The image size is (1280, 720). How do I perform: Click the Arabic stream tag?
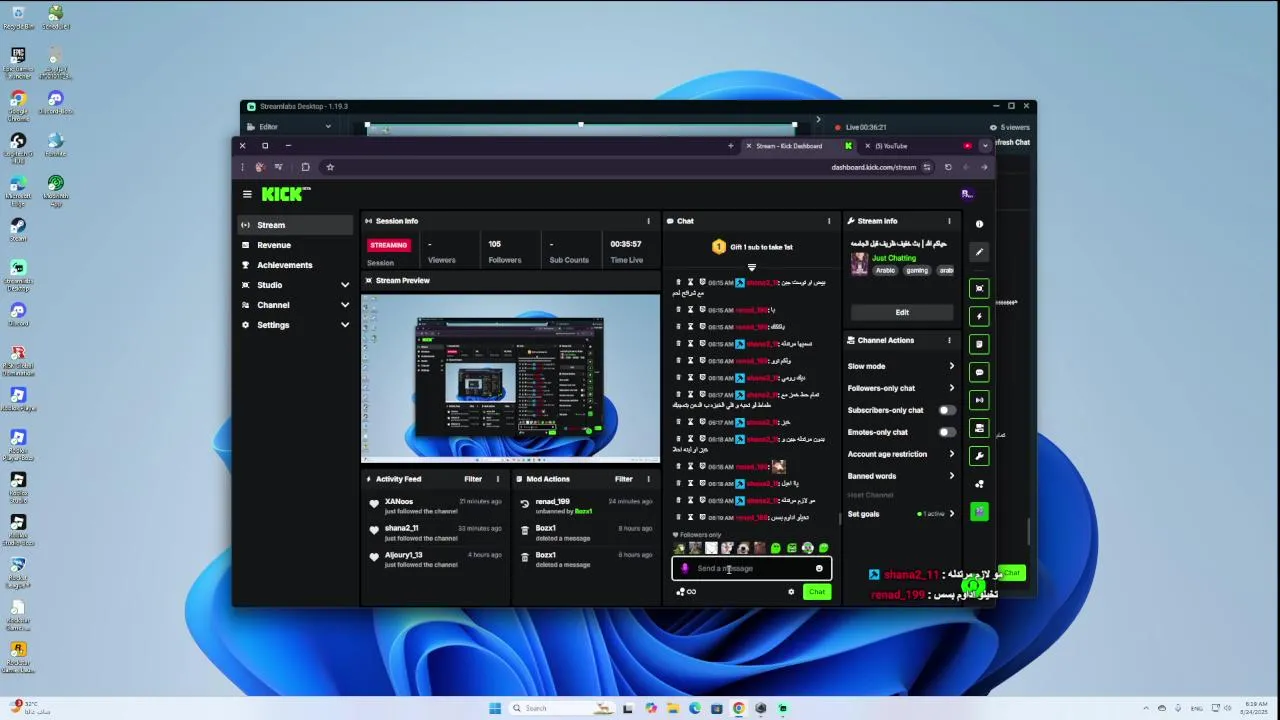(x=886, y=270)
